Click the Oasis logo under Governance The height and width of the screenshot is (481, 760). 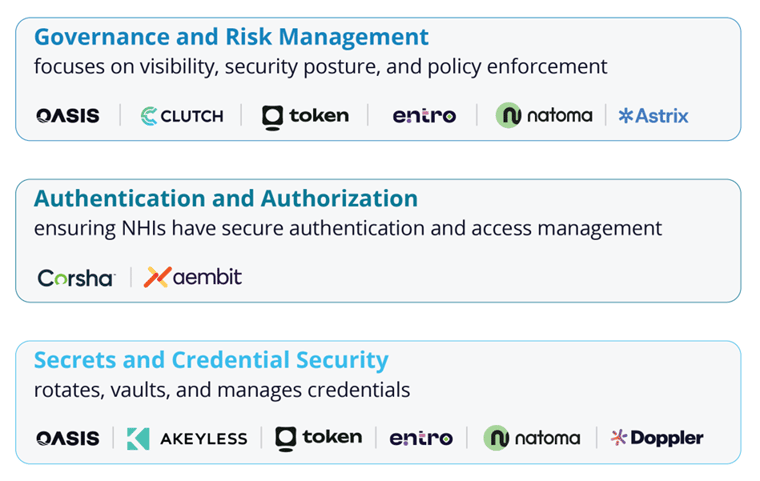click(x=68, y=115)
